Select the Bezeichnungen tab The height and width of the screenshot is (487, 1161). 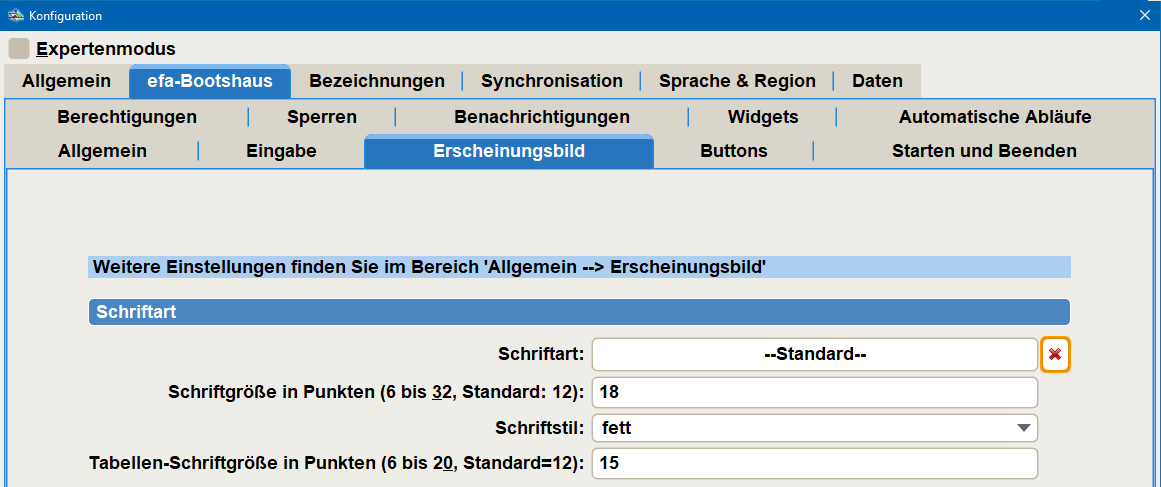tap(377, 81)
